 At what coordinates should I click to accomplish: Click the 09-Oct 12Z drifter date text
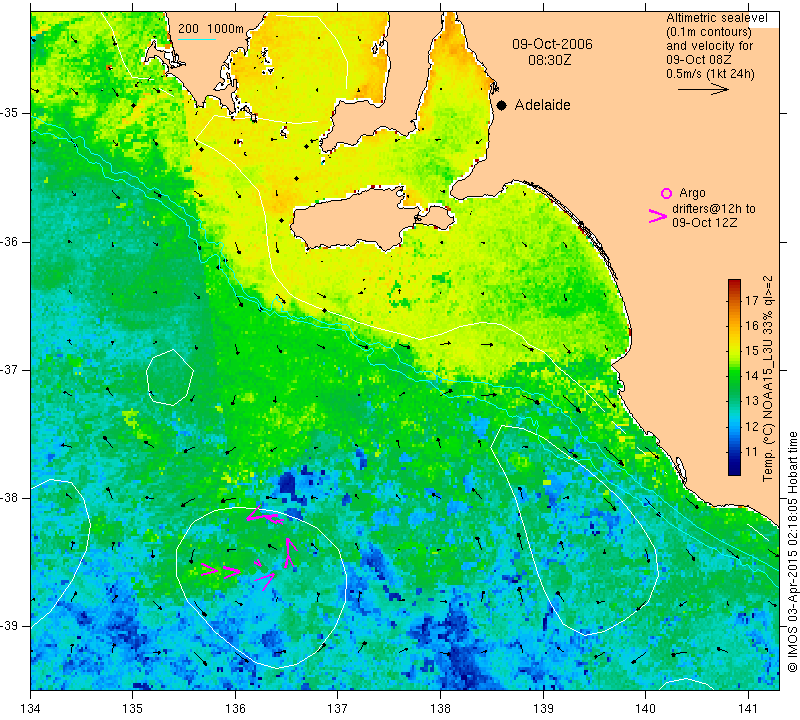click(704, 222)
